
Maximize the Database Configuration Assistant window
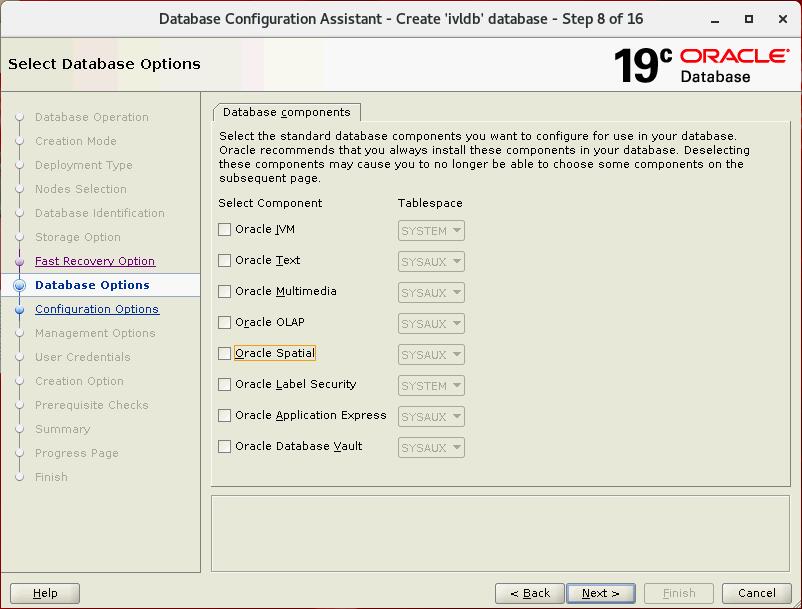point(749,19)
